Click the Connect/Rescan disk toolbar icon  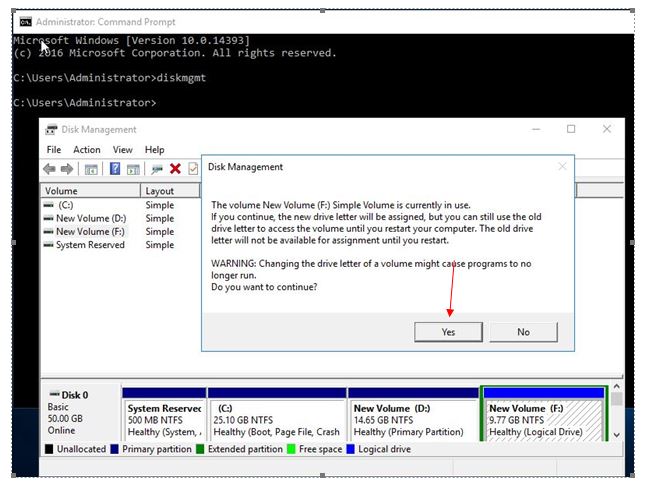click(x=157, y=169)
